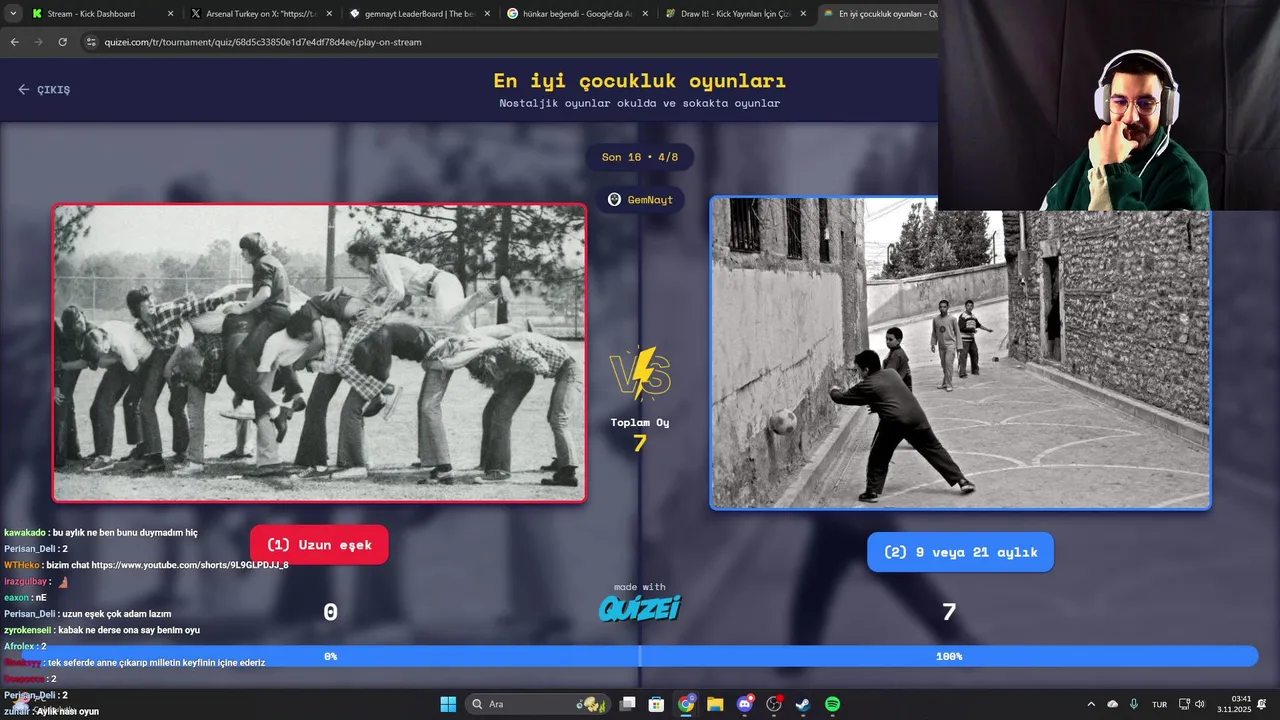This screenshot has height=720, width=1280.
Task: Open Steam from the taskbar
Action: [803, 704]
